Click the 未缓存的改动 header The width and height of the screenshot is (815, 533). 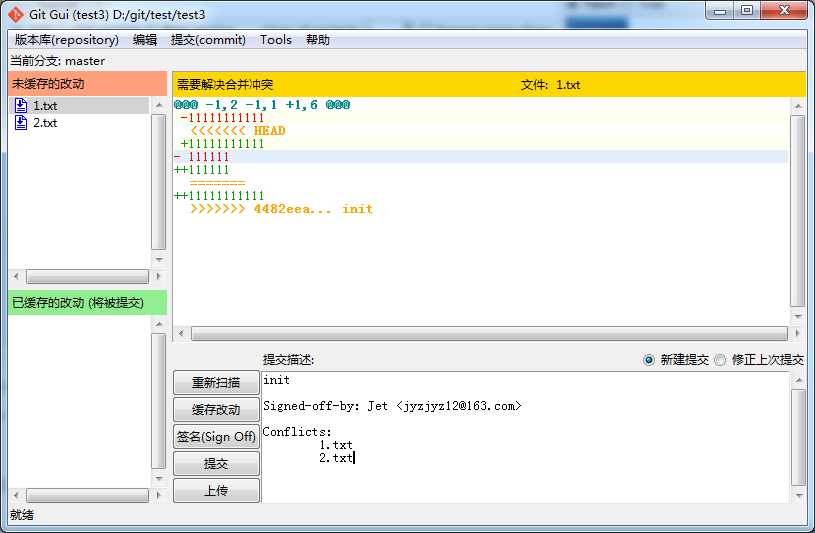87,84
